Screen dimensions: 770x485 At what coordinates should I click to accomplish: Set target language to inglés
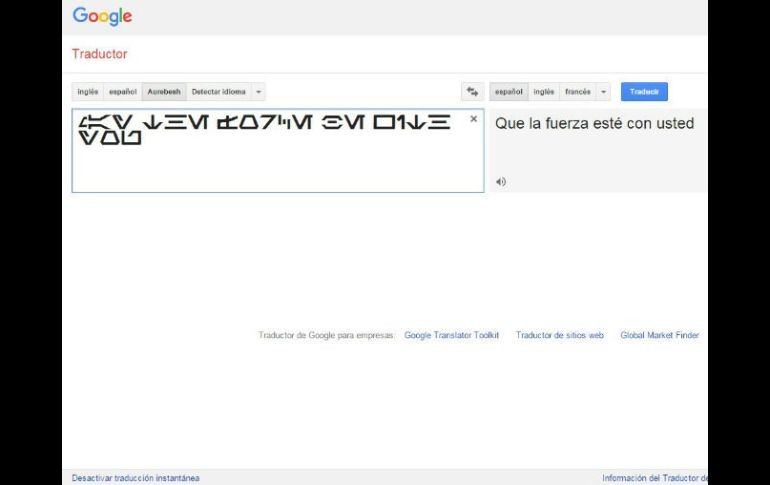[x=543, y=92]
